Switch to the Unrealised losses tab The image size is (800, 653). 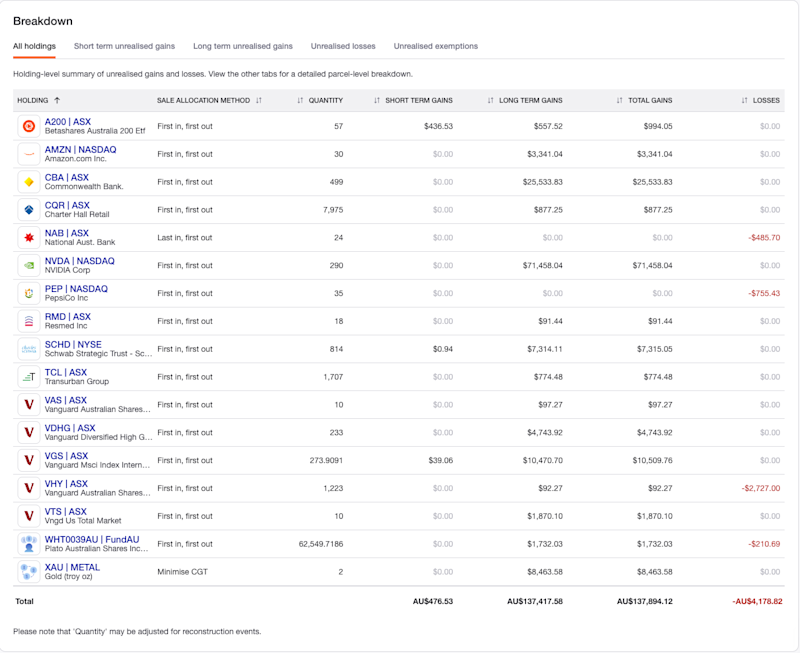click(343, 46)
